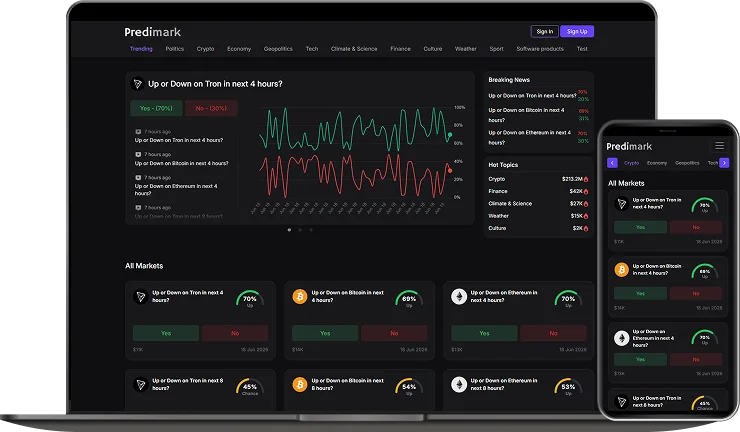Click No on the Bitcoin 4 hours card
Screen dimensions: 740x432
click(x=394, y=333)
